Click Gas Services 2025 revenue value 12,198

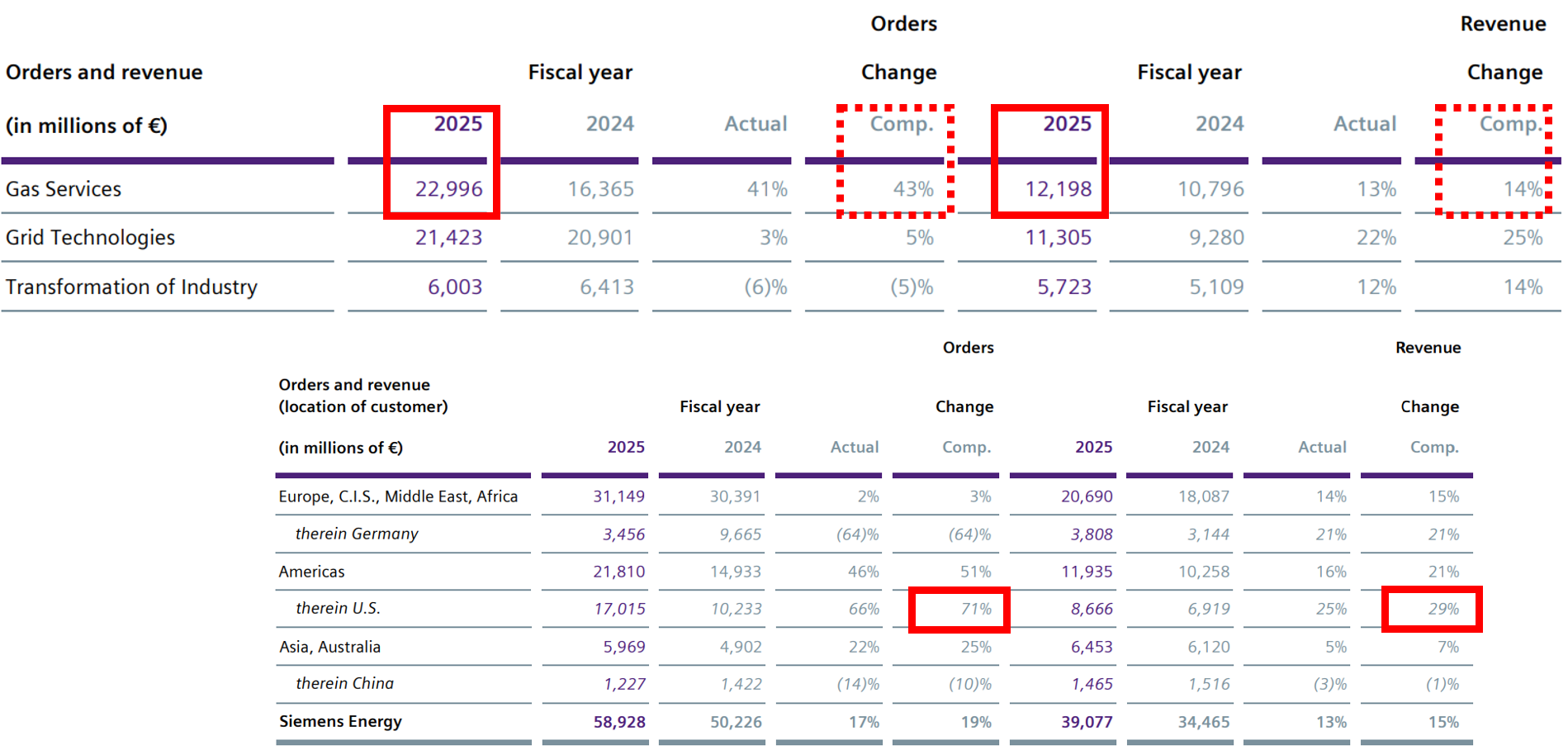tap(1058, 189)
